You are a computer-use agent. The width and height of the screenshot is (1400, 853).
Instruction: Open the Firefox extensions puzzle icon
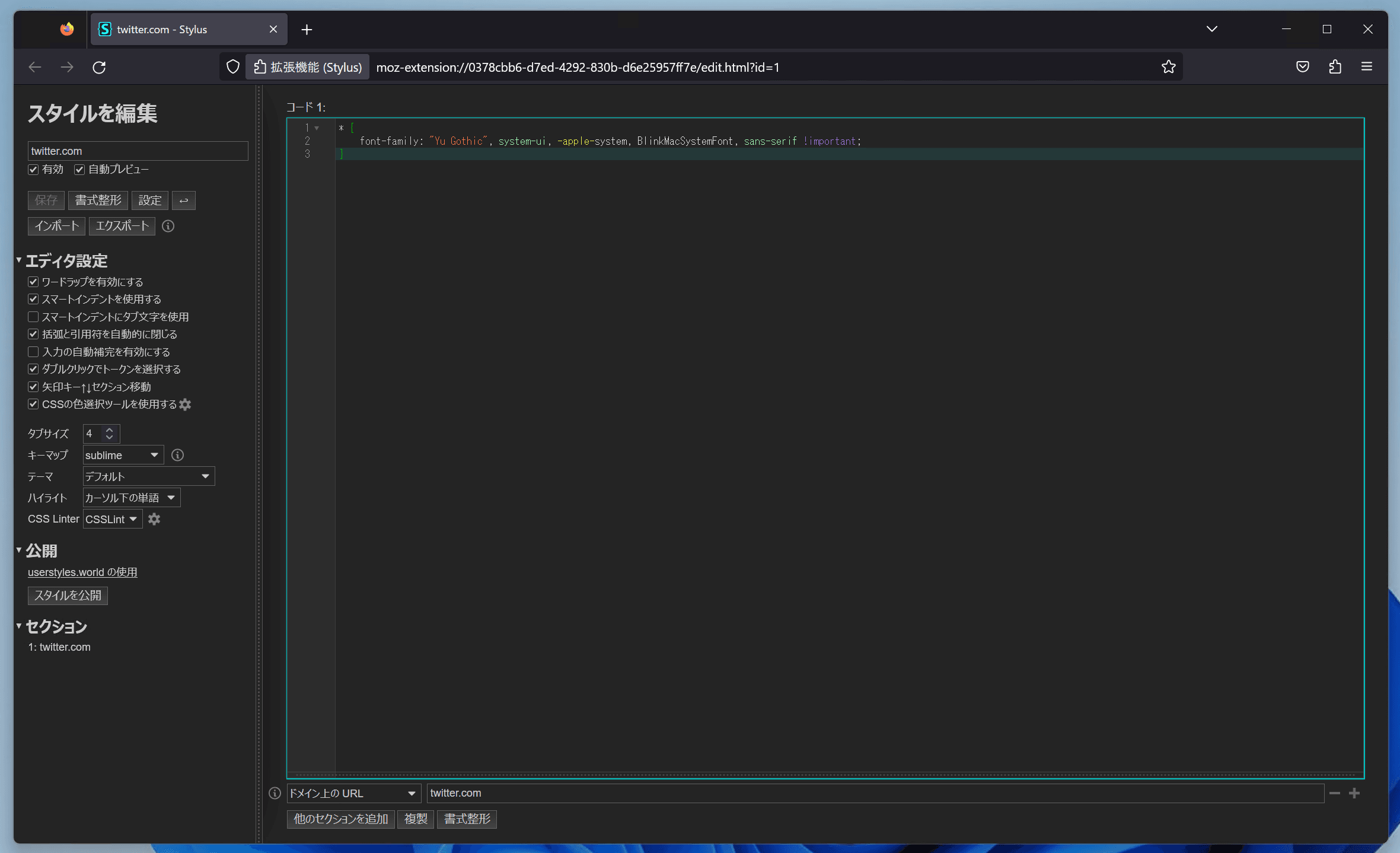tap(1335, 67)
